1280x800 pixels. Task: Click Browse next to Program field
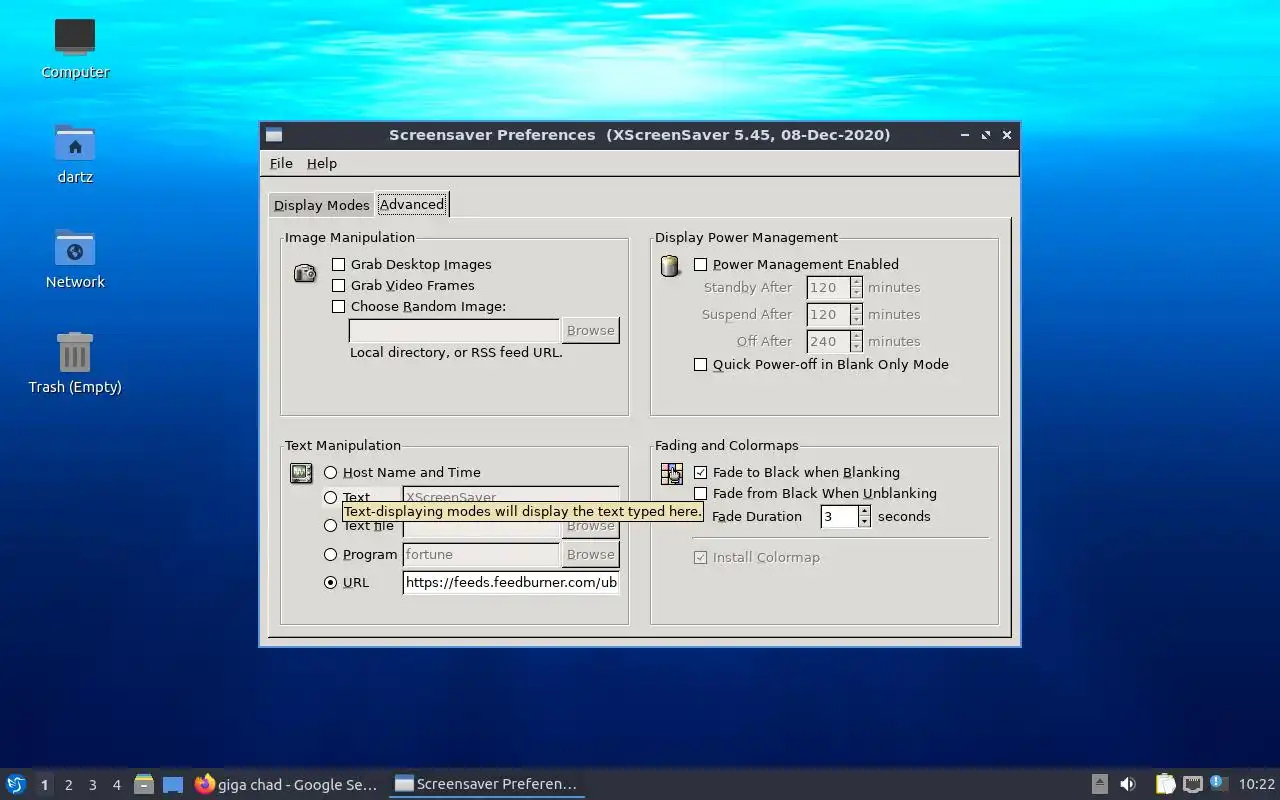(x=590, y=555)
